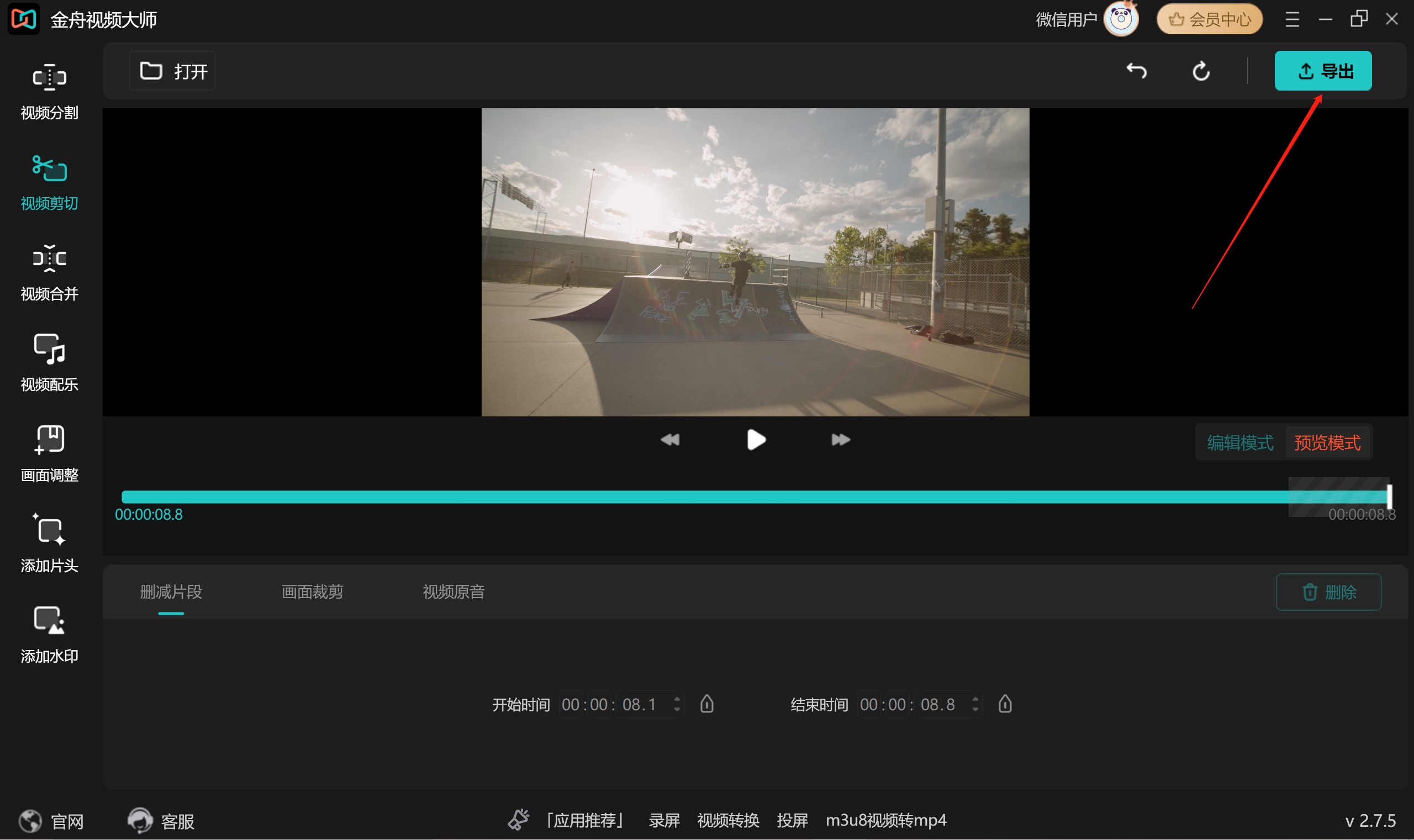Select the 视频分割 tool in sidebar
The height and width of the screenshot is (840, 1414).
pos(50,92)
